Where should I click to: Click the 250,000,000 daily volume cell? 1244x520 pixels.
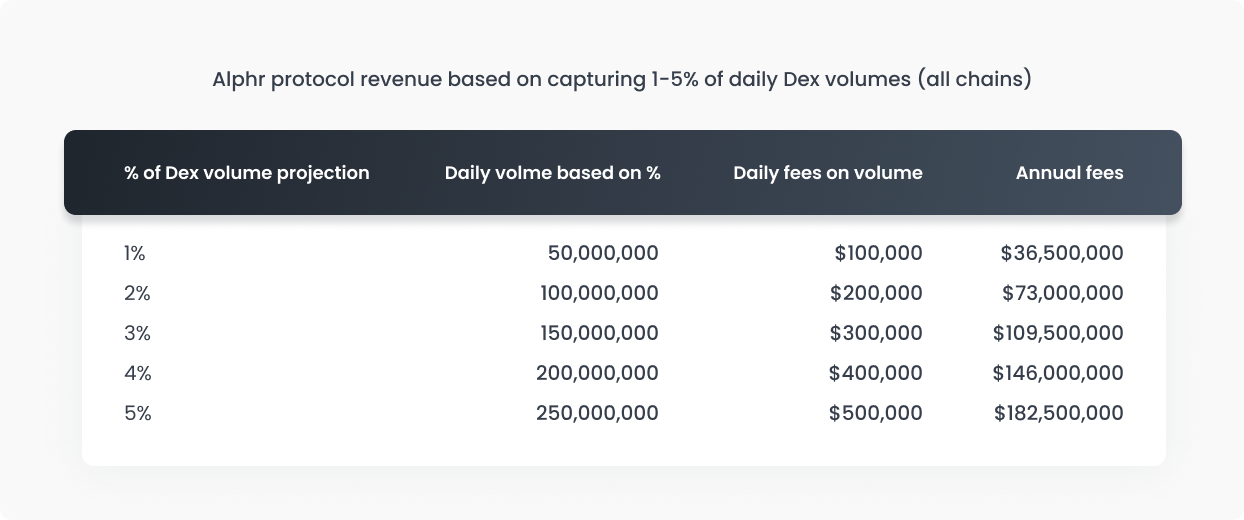pos(597,414)
